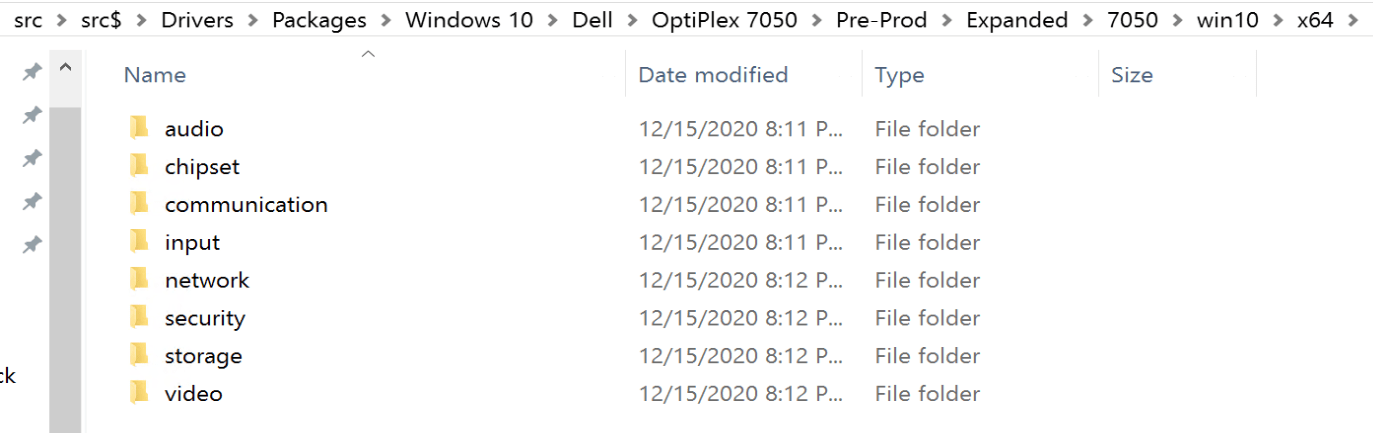
Task: Navigate to Packages in the breadcrumb
Action: pyautogui.click(x=319, y=20)
